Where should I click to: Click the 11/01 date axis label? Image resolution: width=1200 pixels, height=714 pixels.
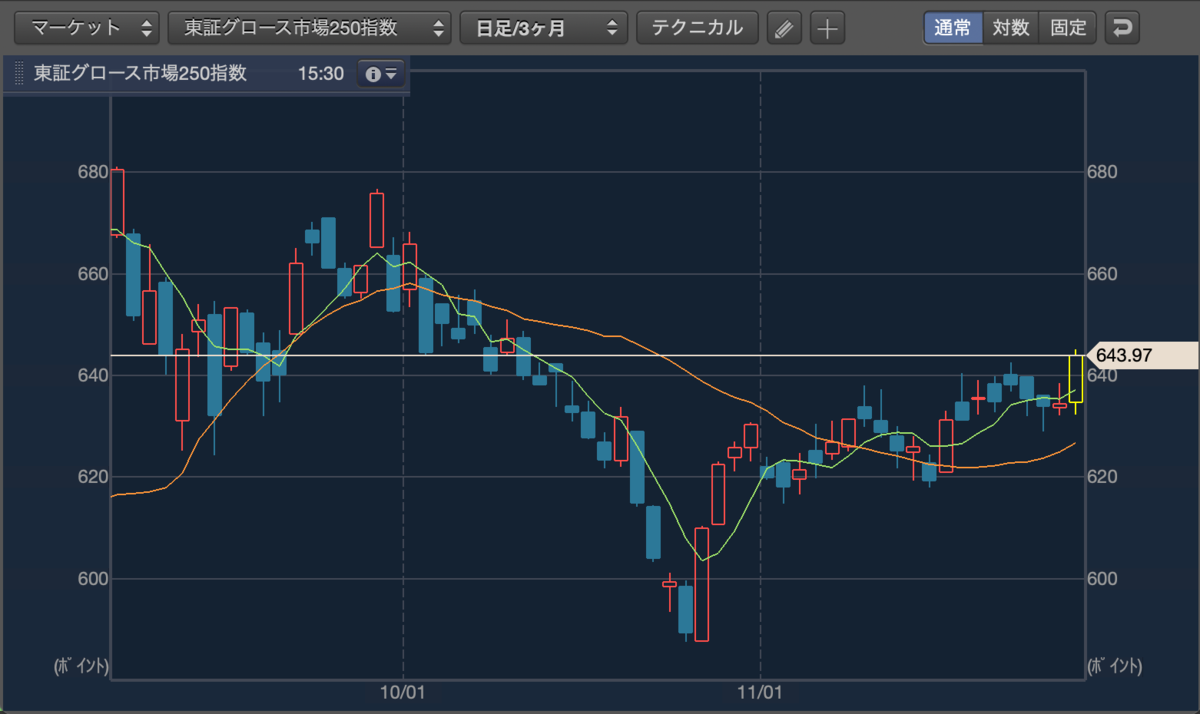tap(760, 692)
